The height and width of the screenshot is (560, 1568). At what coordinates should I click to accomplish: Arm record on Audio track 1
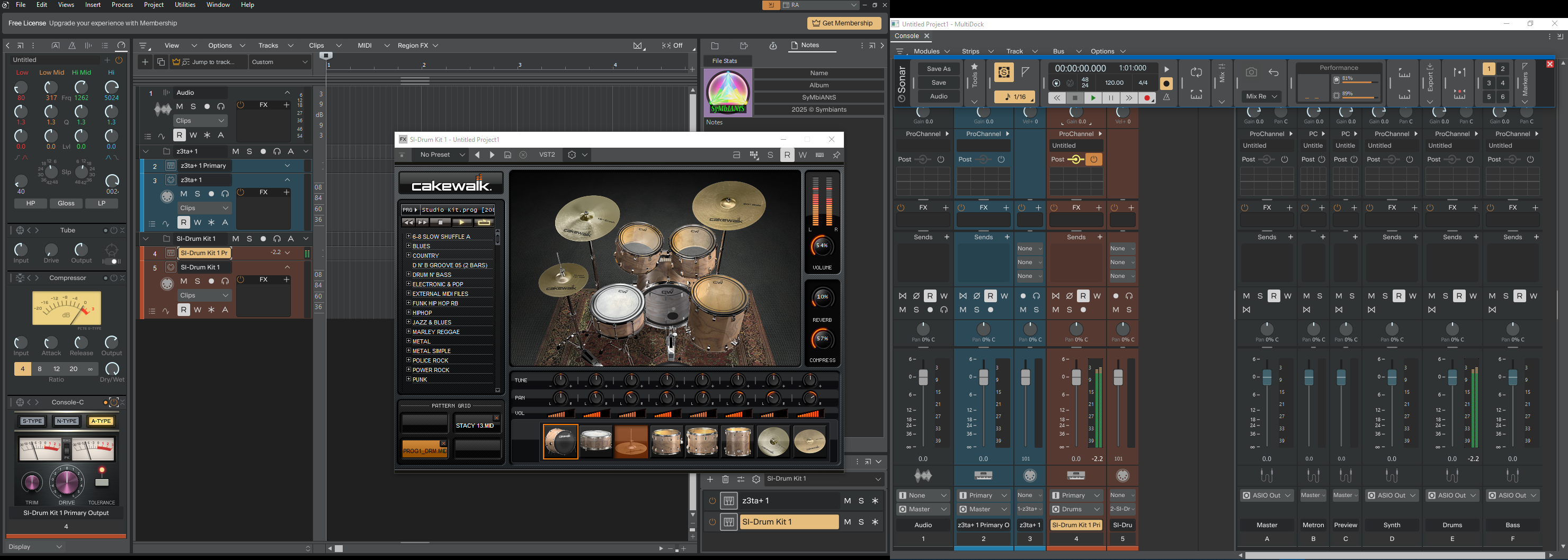click(208, 106)
